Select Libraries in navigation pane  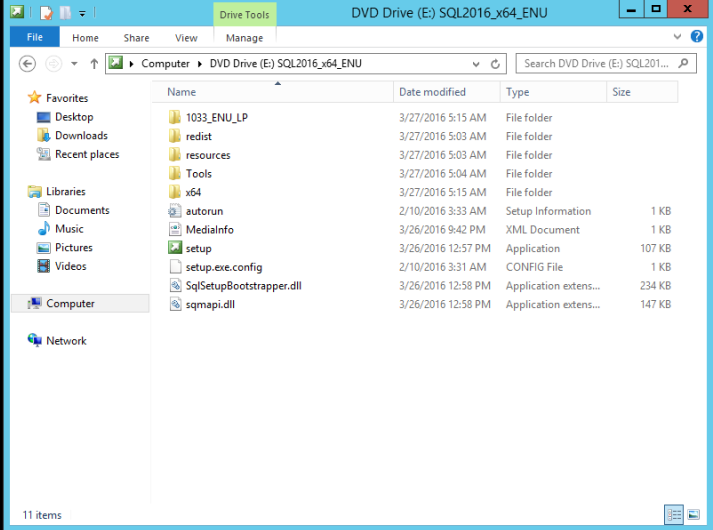65,191
